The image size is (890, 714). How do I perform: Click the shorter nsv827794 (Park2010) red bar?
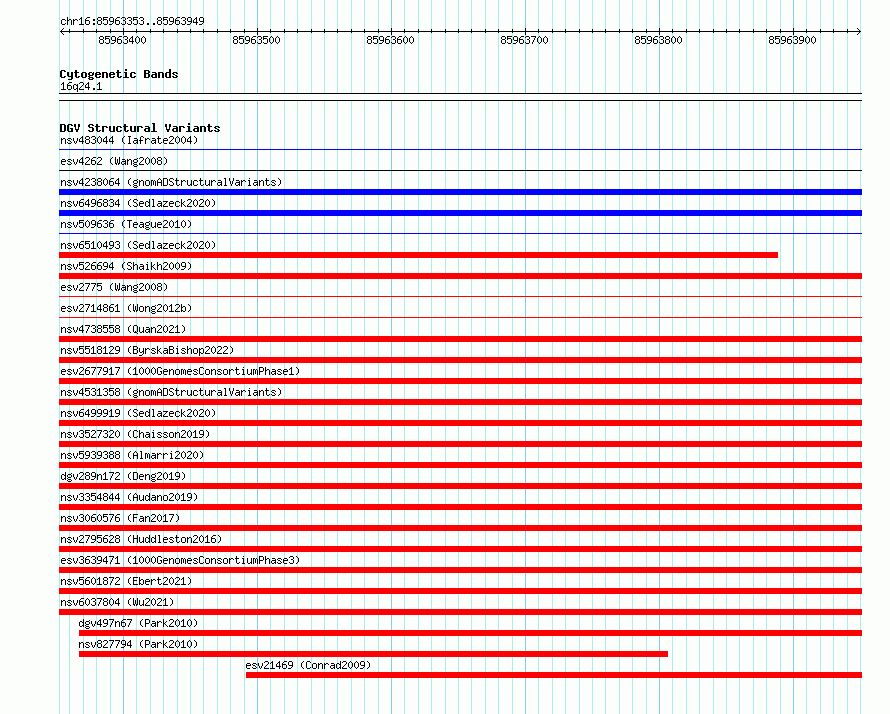(373, 654)
